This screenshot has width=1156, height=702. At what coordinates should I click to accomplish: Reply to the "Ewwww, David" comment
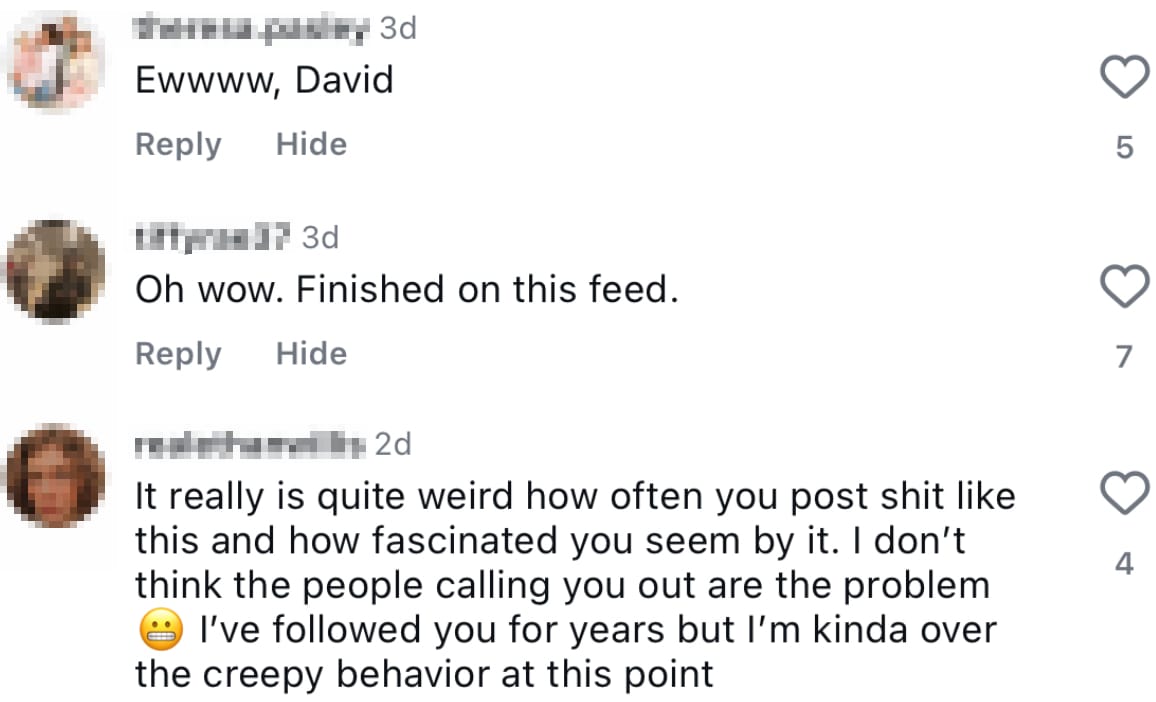177,144
